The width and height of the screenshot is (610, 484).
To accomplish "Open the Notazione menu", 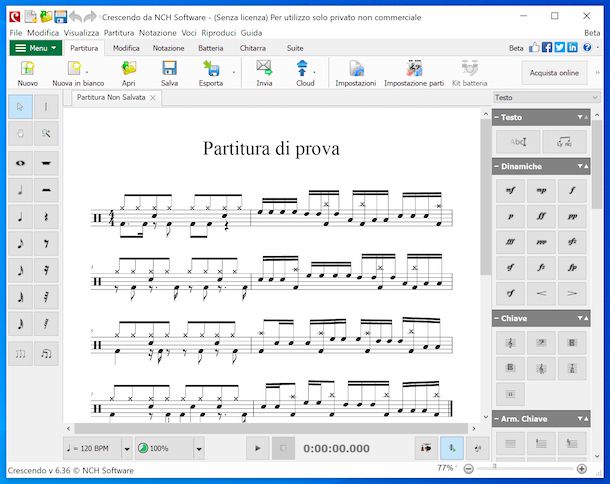I will point(158,33).
